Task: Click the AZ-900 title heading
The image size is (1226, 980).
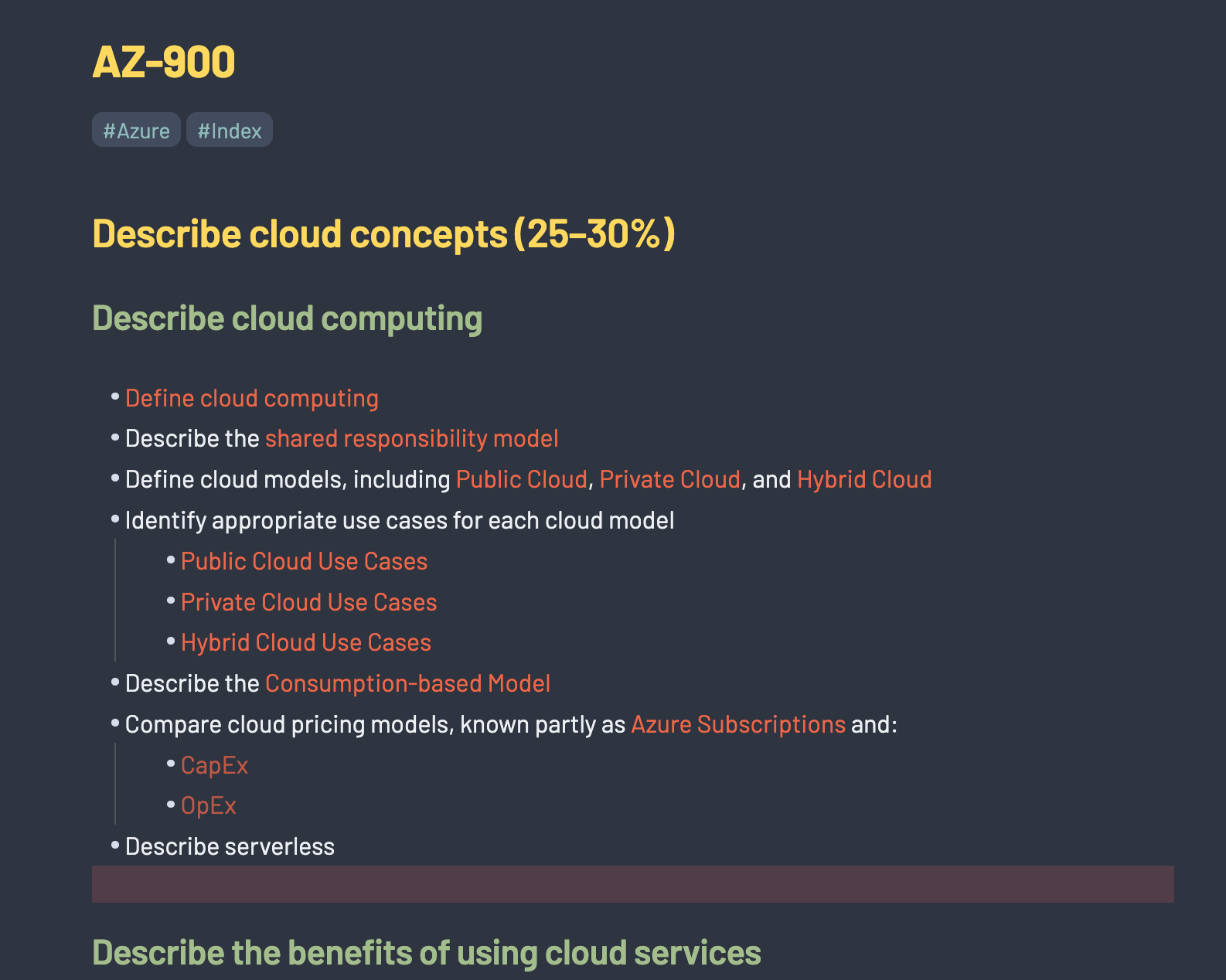Action: pyautogui.click(x=164, y=62)
